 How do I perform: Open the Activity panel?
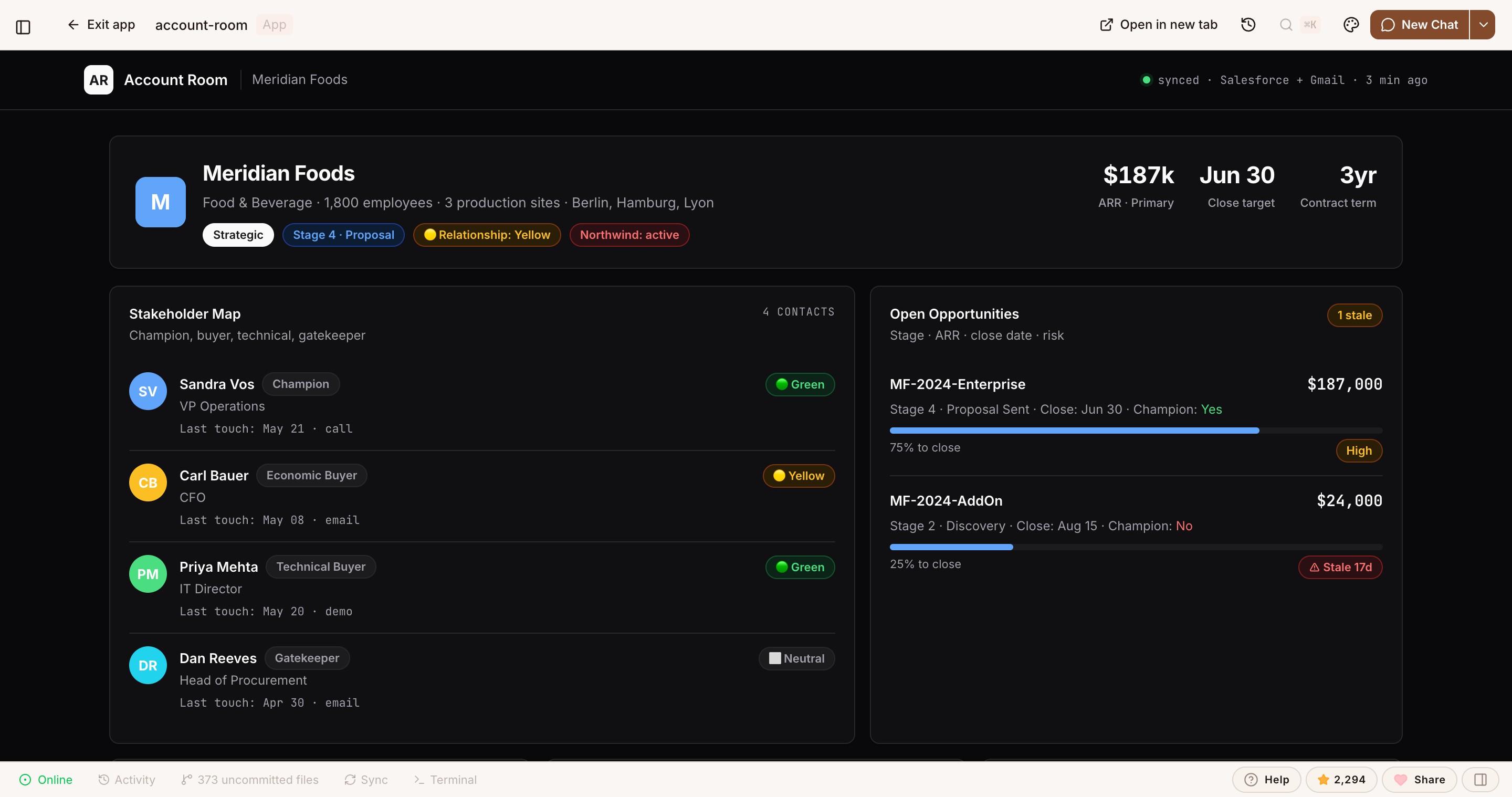tap(127, 780)
